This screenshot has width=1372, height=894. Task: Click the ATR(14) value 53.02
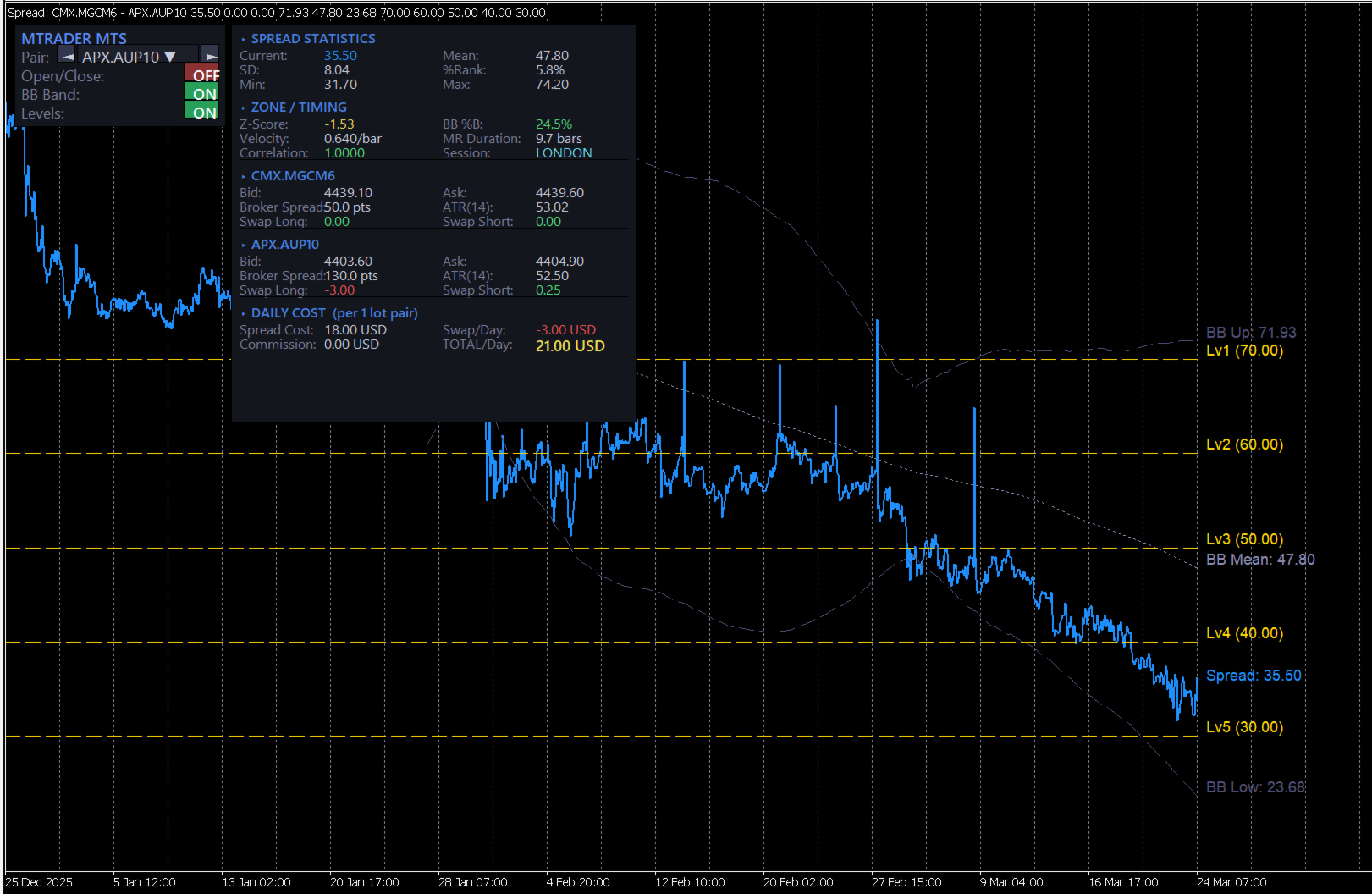click(552, 207)
